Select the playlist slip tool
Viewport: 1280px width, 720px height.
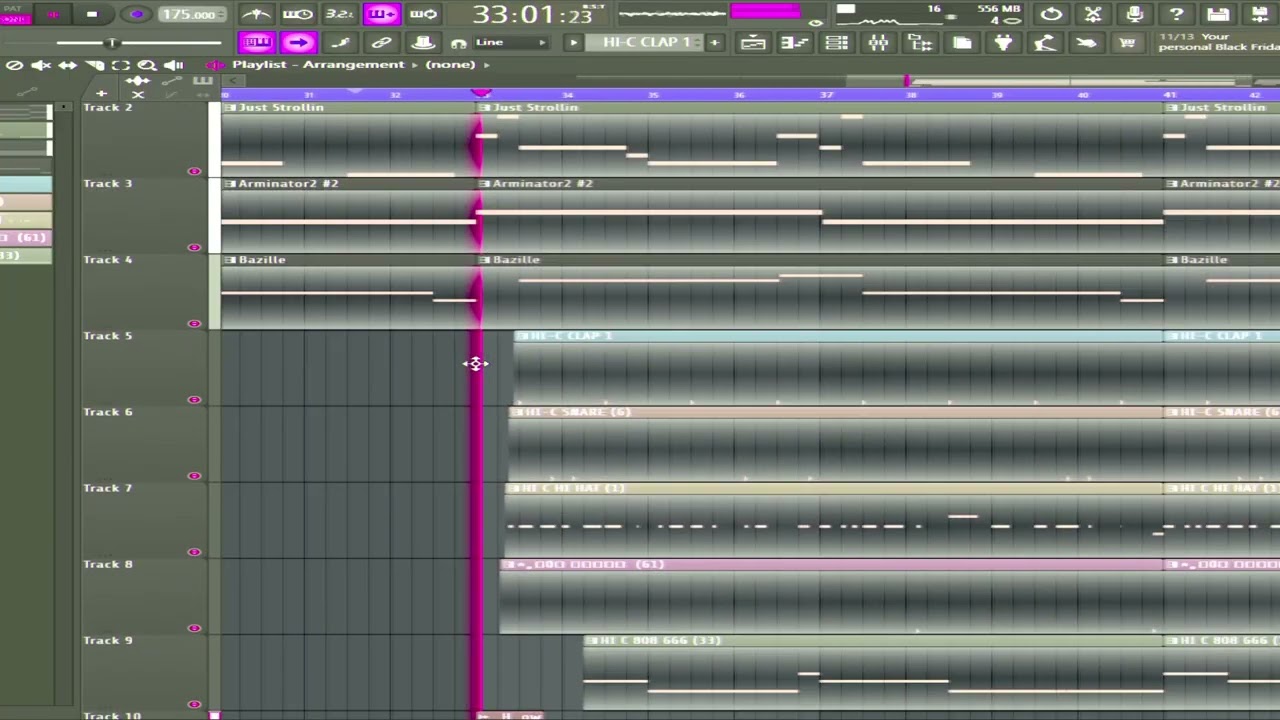pyautogui.click(x=67, y=65)
